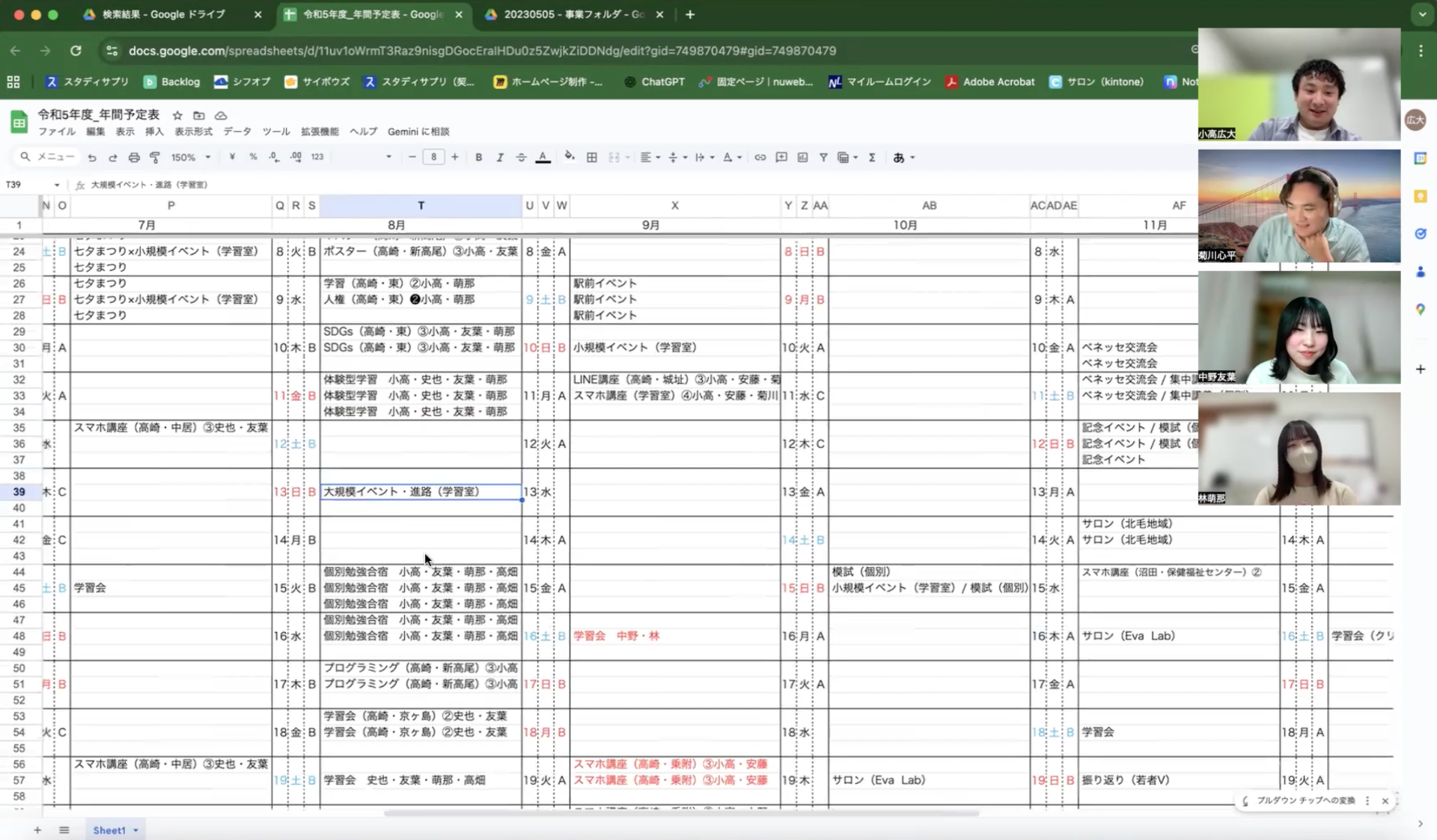The image size is (1437, 840).
Task: Create a filter with the funnel icon
Action: [x=823, y=157]
